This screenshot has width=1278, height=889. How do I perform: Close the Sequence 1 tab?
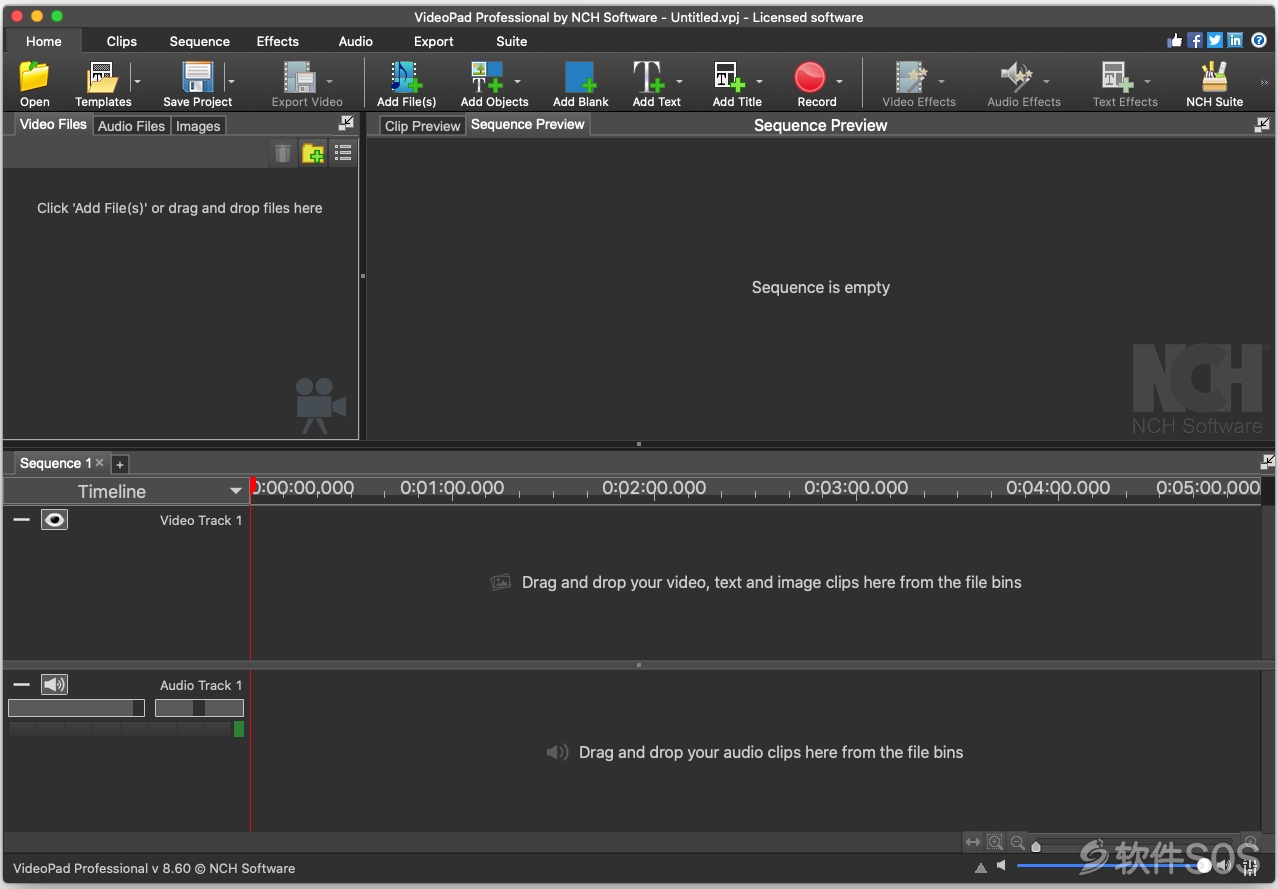99,463
